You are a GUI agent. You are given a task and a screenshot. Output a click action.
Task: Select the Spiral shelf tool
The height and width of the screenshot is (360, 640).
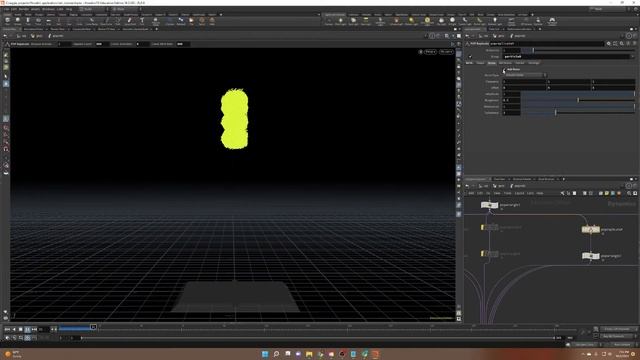coord(202,21)
